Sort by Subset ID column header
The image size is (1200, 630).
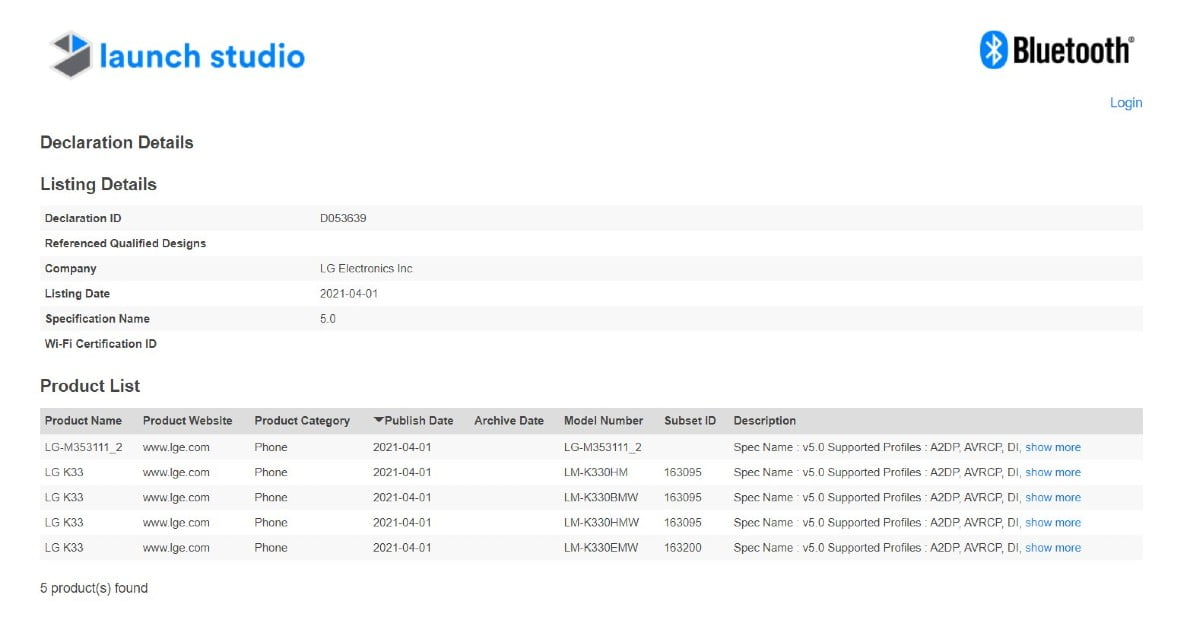coord(690,421)
